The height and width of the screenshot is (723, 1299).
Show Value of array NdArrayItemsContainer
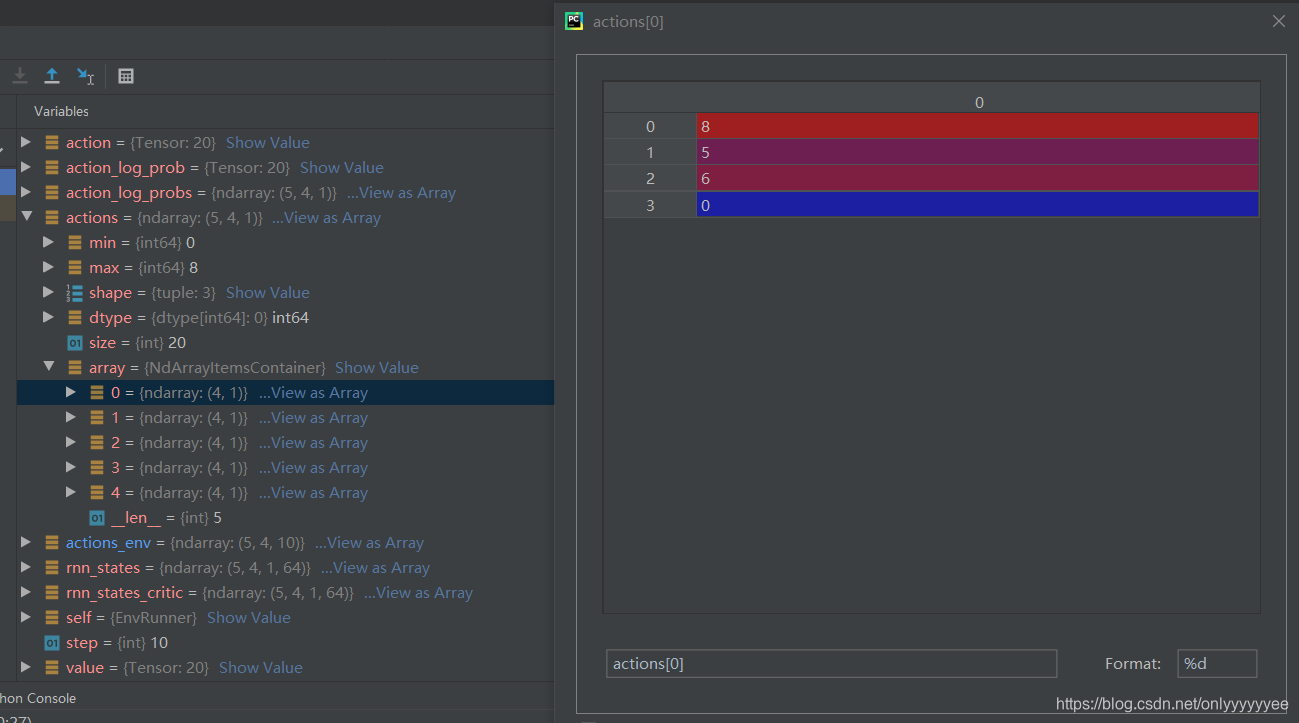point(377,368)
